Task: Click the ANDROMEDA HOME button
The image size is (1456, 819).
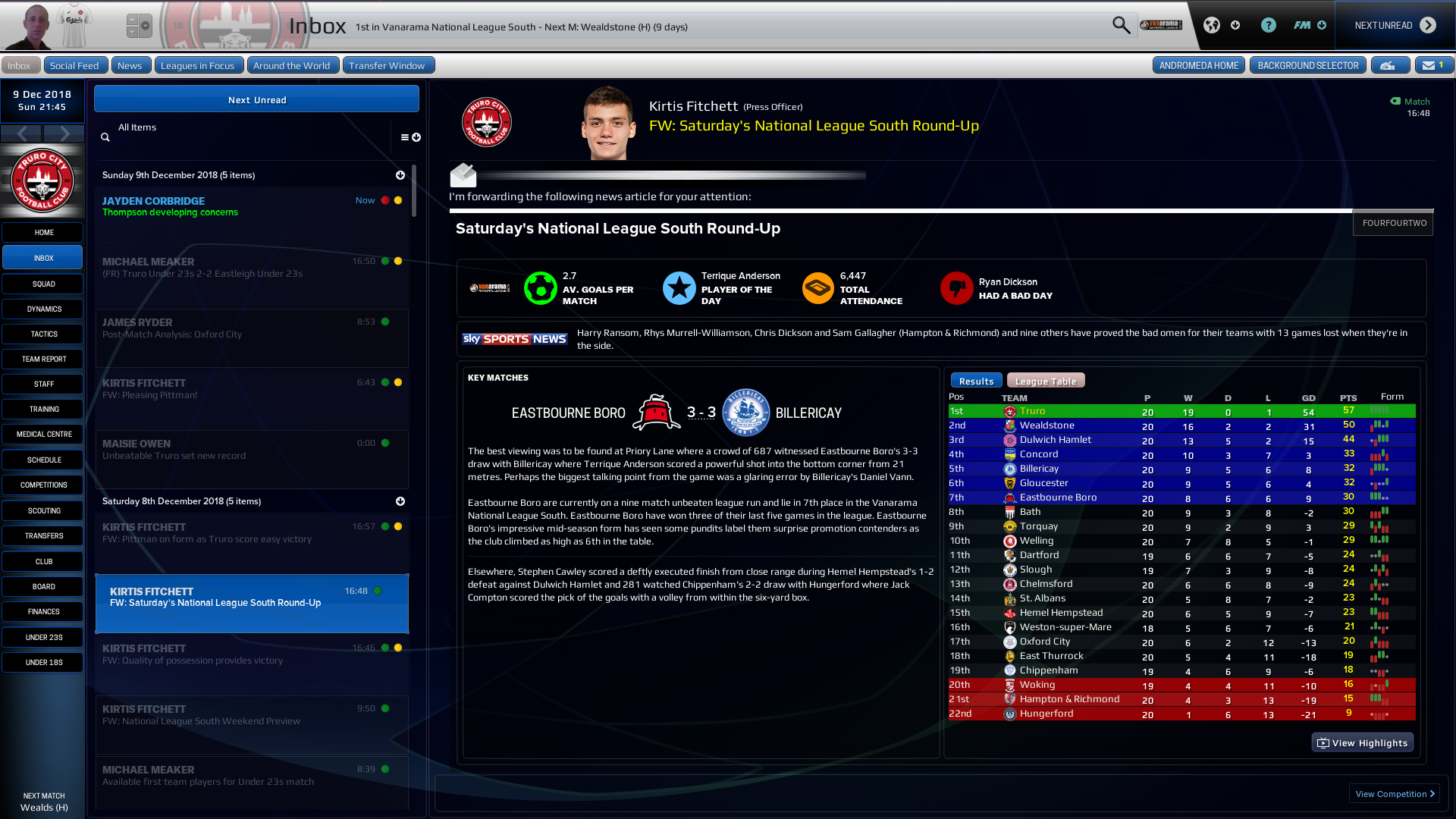Action: point(1199,65)
